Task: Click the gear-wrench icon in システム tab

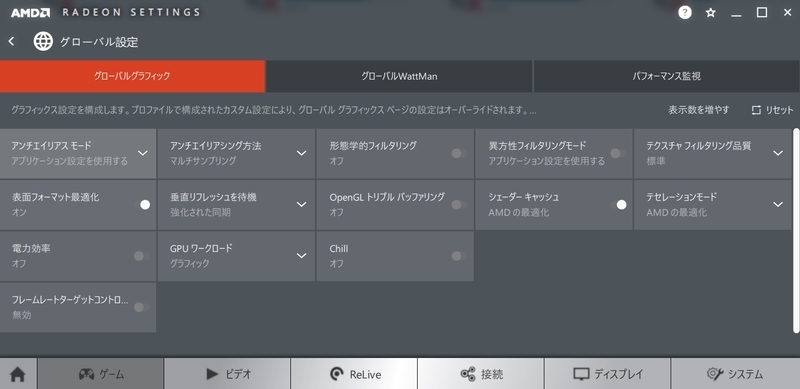Action: 714,374
